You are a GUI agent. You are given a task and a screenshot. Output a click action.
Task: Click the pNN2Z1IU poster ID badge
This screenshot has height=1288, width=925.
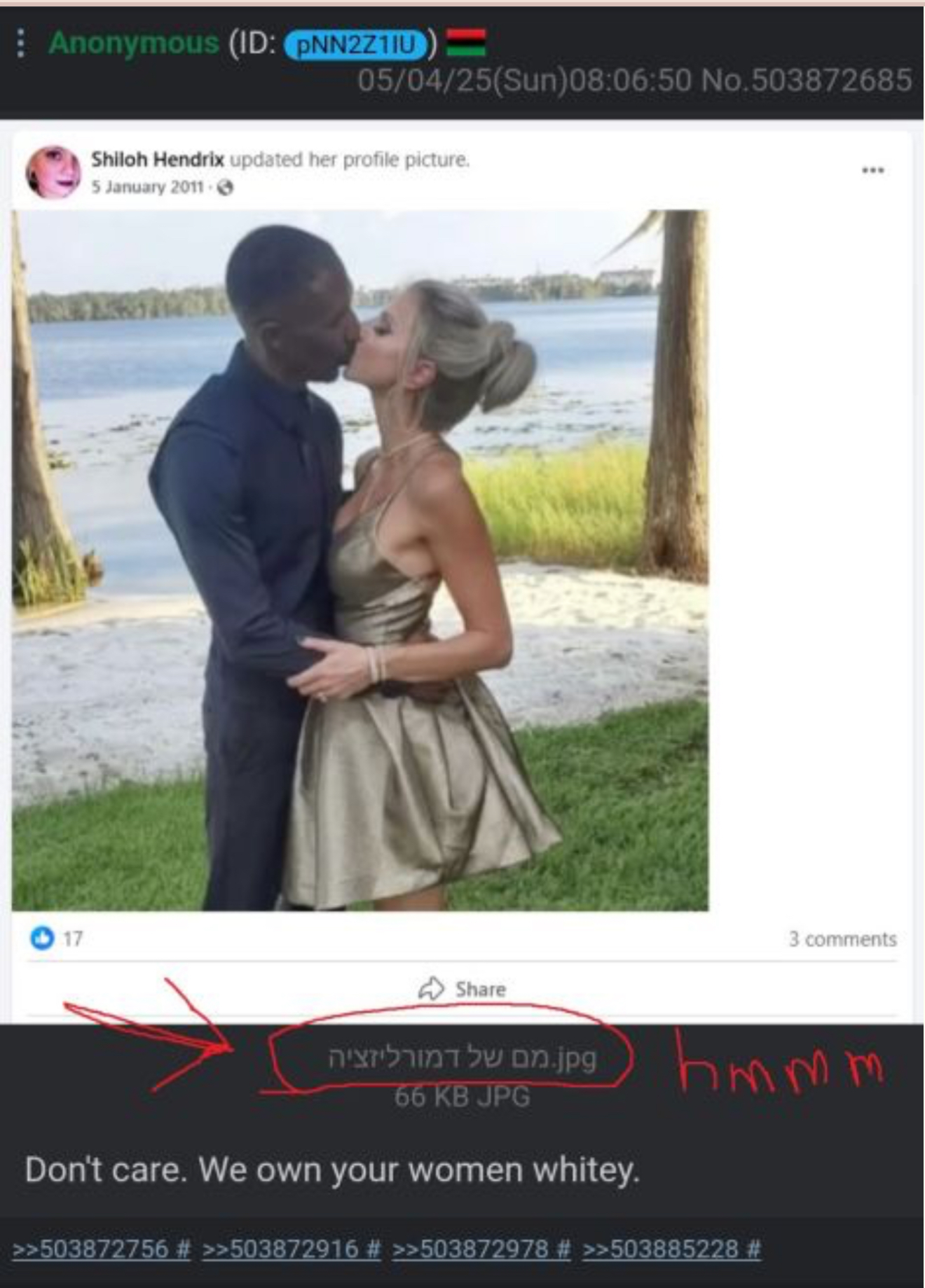(356, 45)
